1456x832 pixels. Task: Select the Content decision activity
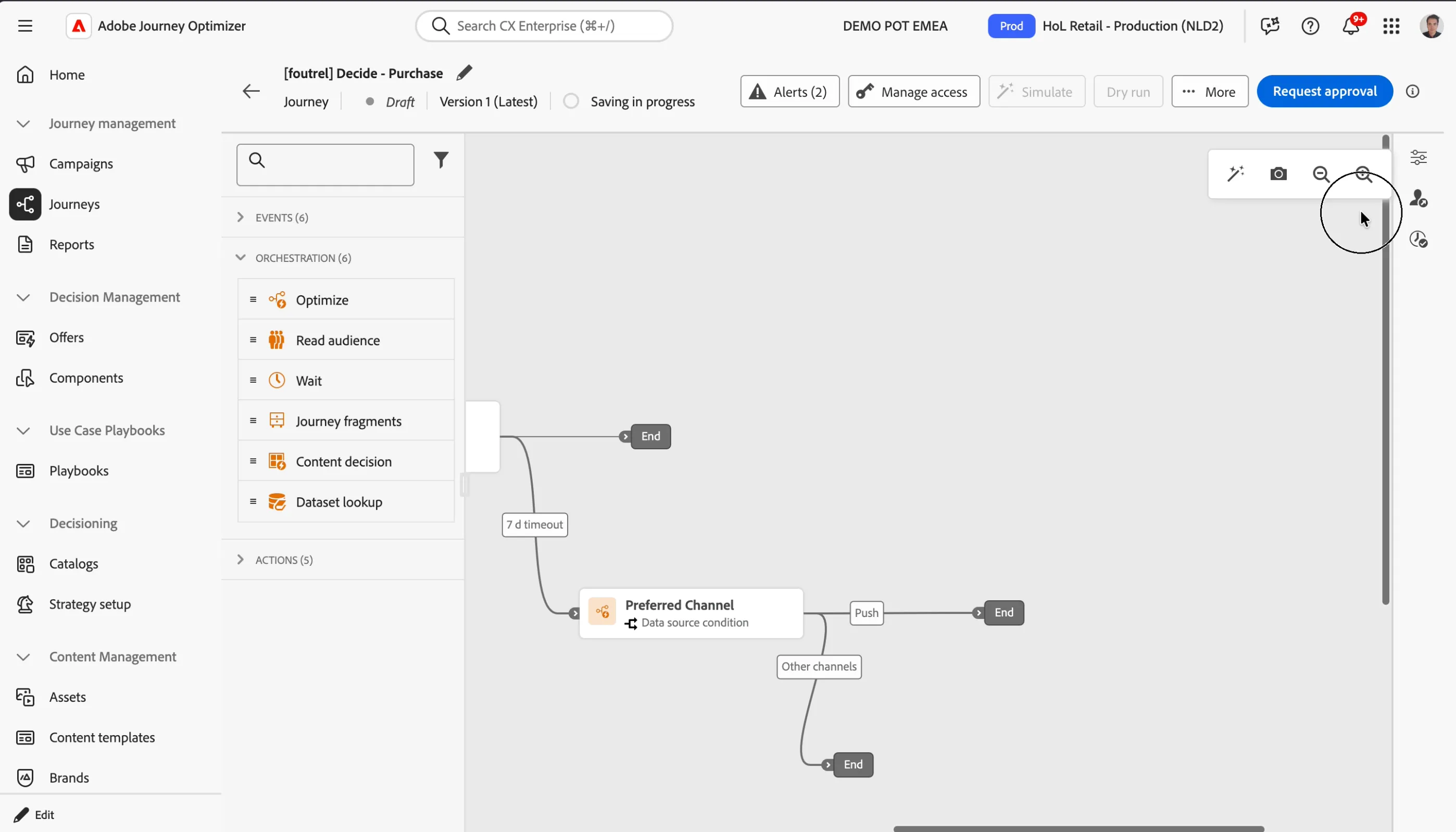[346, 461]
